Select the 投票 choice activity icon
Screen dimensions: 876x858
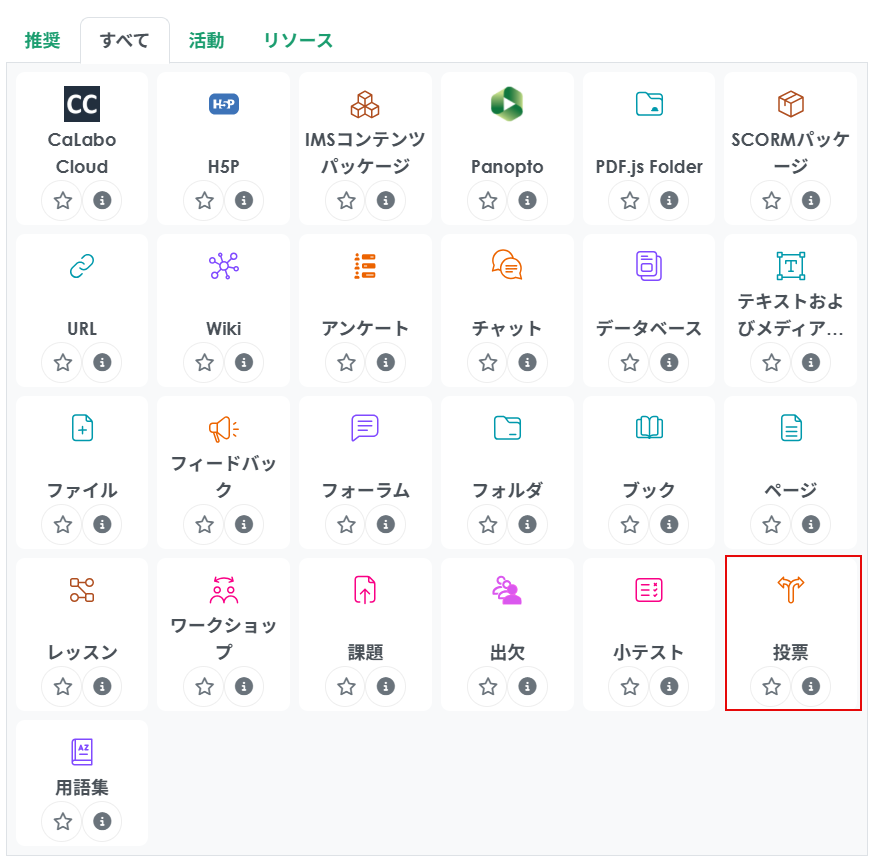click(791, 590)
